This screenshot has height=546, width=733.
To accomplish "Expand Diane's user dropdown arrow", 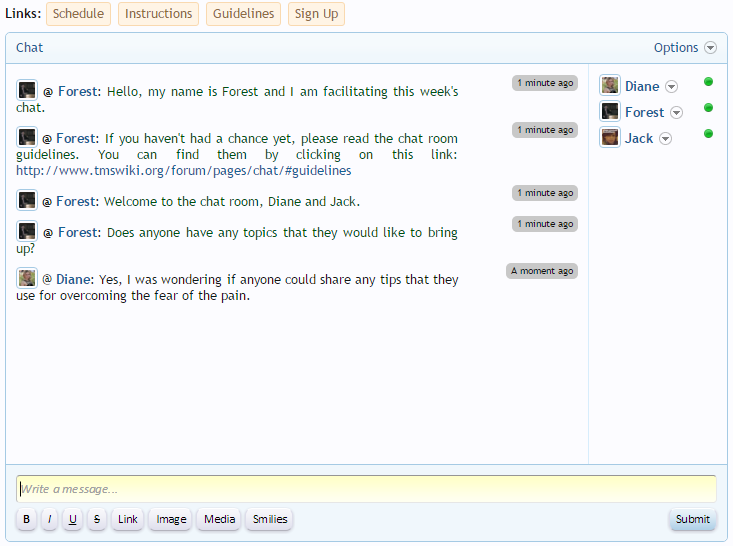I will tap(671, 86).
